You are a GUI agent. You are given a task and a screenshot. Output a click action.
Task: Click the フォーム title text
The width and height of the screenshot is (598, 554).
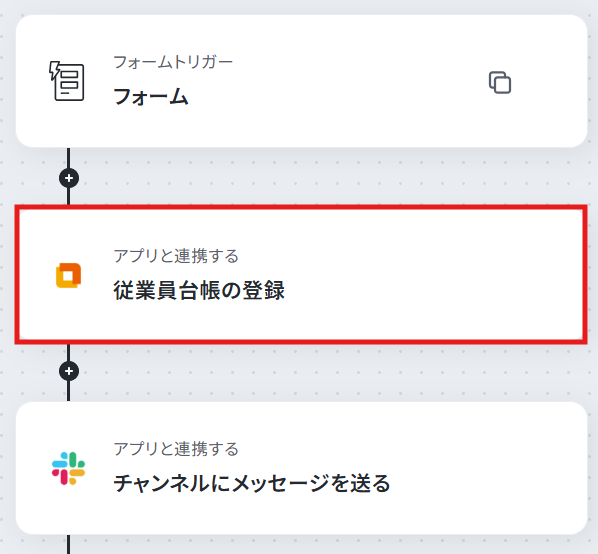tap(151, 96)
